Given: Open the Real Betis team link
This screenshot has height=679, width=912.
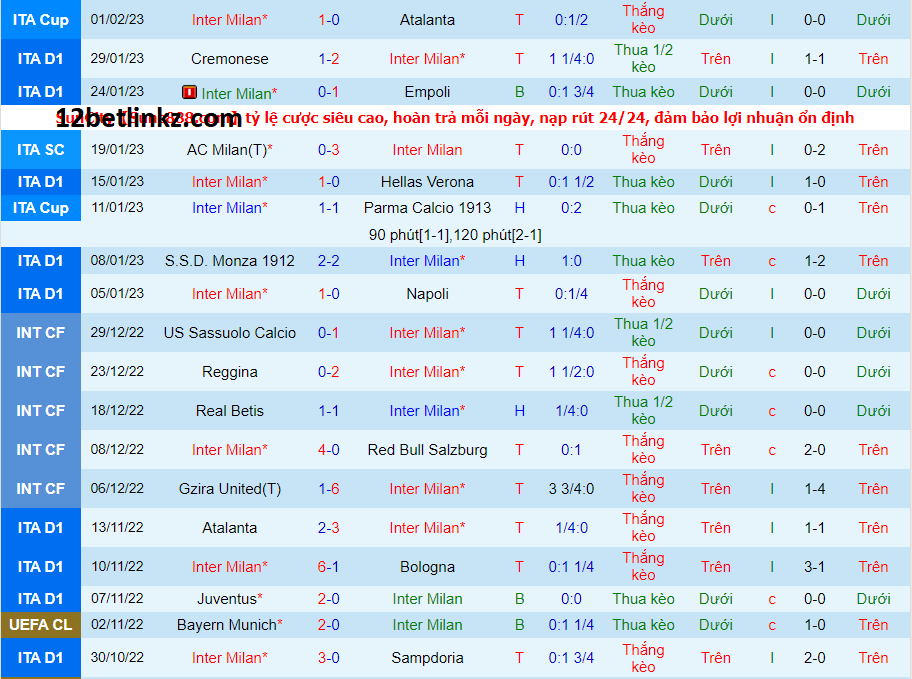Looking at the screenshot, I should 229,411.
